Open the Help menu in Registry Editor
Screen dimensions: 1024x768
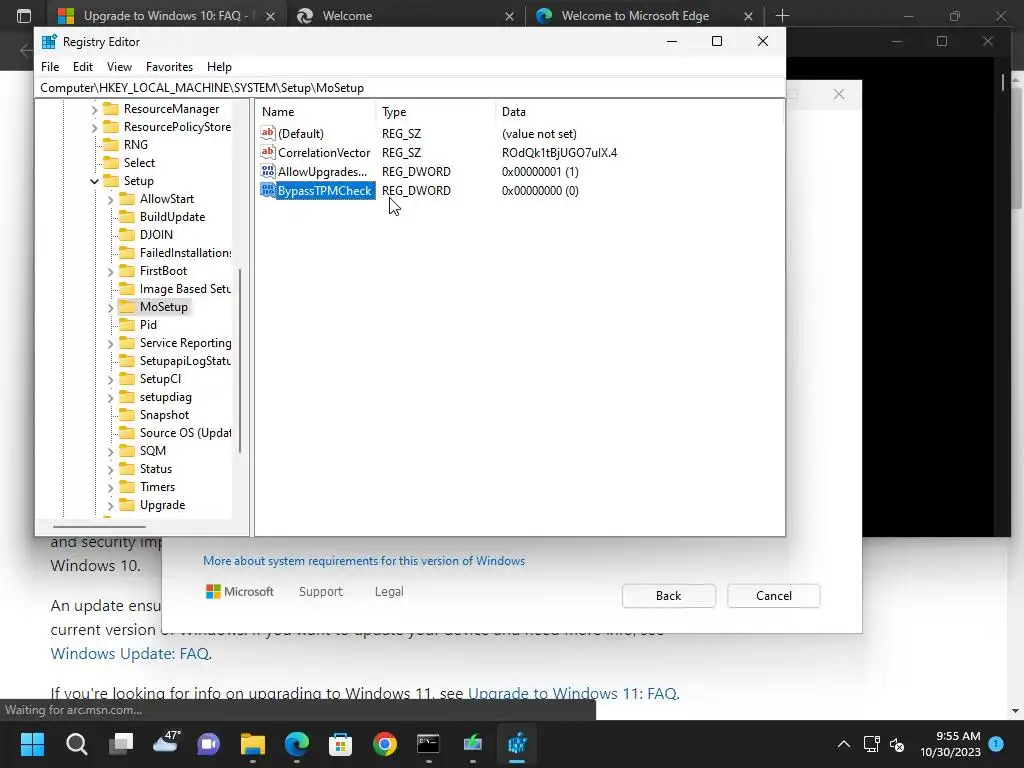click(219, 67)
